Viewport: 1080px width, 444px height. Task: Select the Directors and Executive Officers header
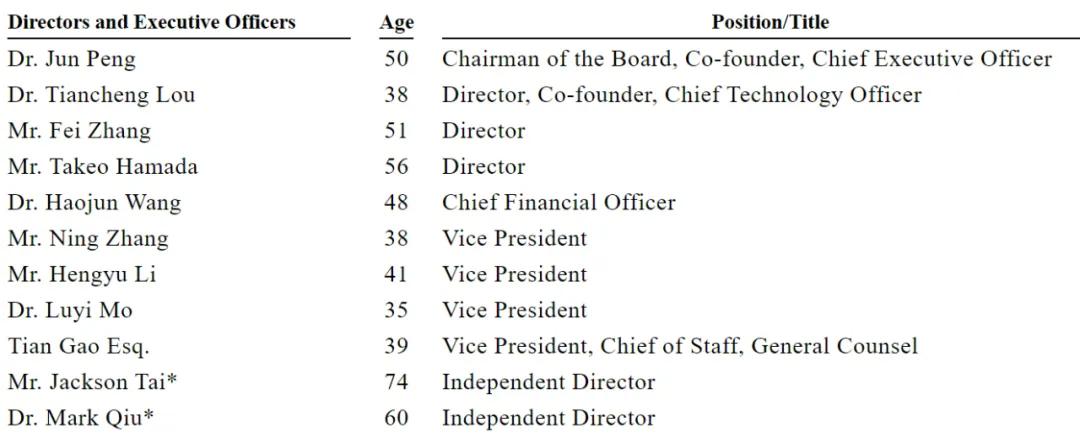point(152,22)
